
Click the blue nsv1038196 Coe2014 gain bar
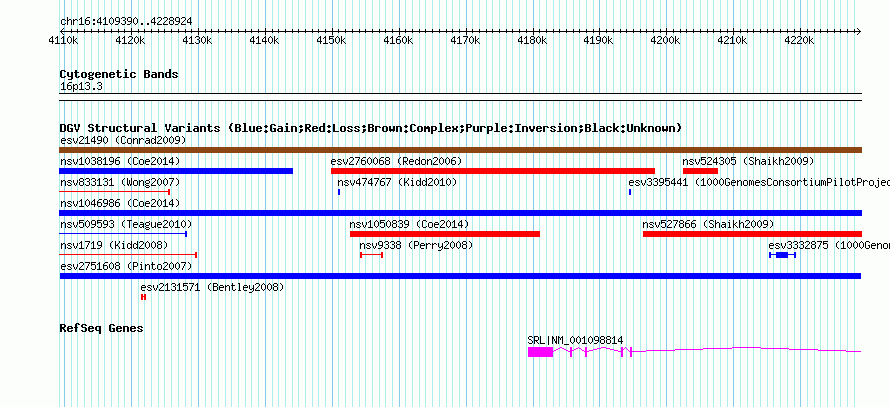[x=176, y=171]
